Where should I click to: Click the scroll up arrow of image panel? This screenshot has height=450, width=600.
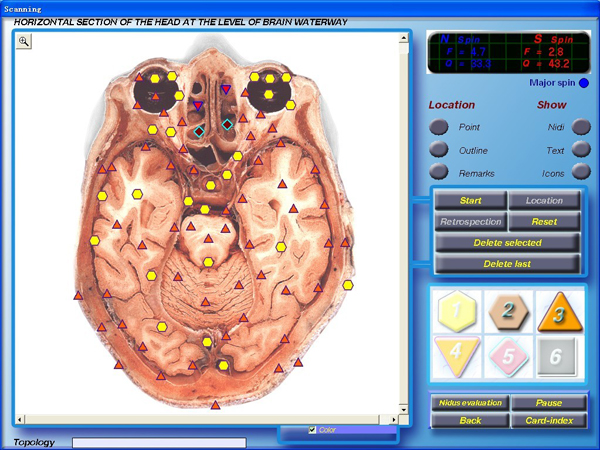403,38
